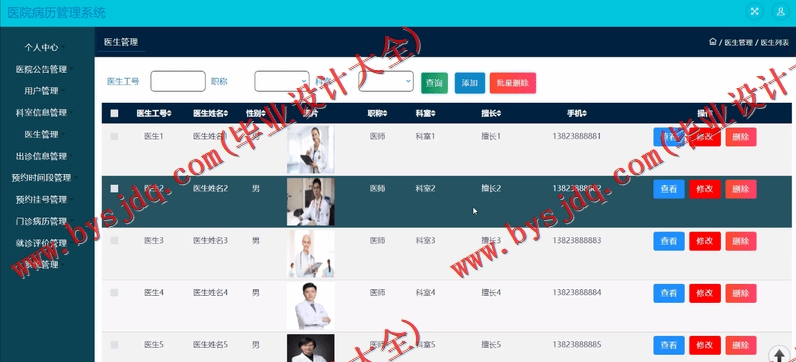The image size is (796, 362).
Task: Open the 科室 filter dropdown
Action: [386, 81]
